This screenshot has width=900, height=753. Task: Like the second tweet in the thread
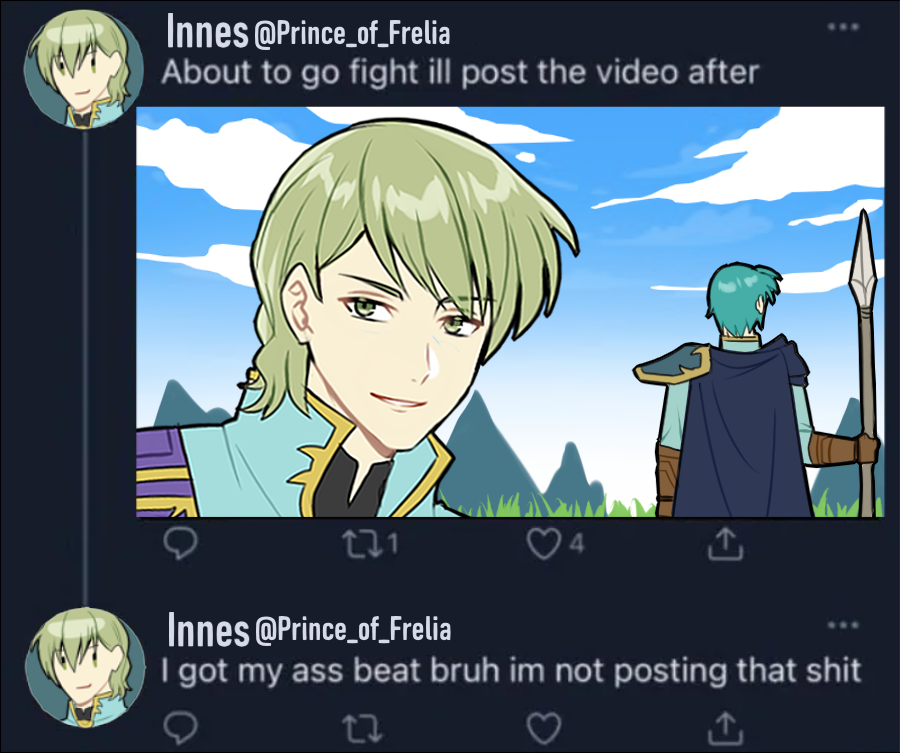pos(544,728)
